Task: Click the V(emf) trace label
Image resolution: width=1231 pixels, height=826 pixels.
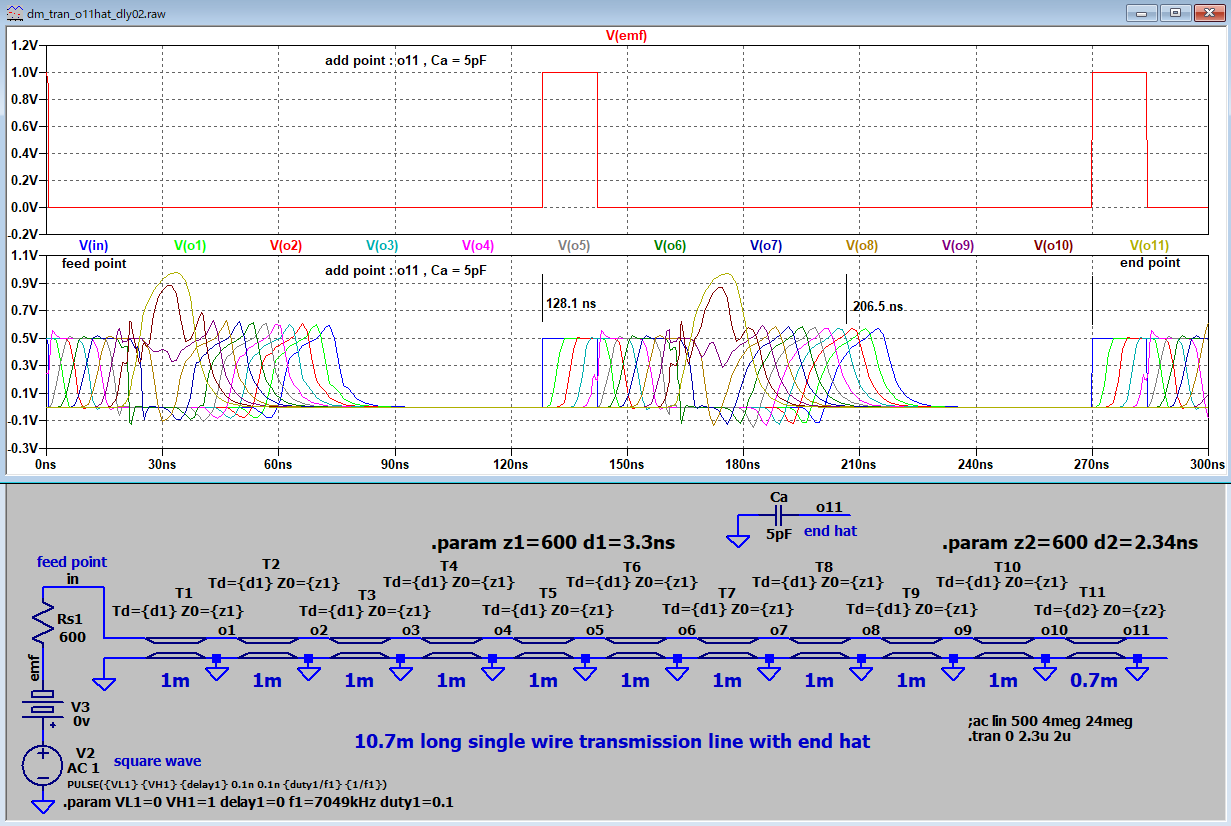Action: click(x=629, y=36)
